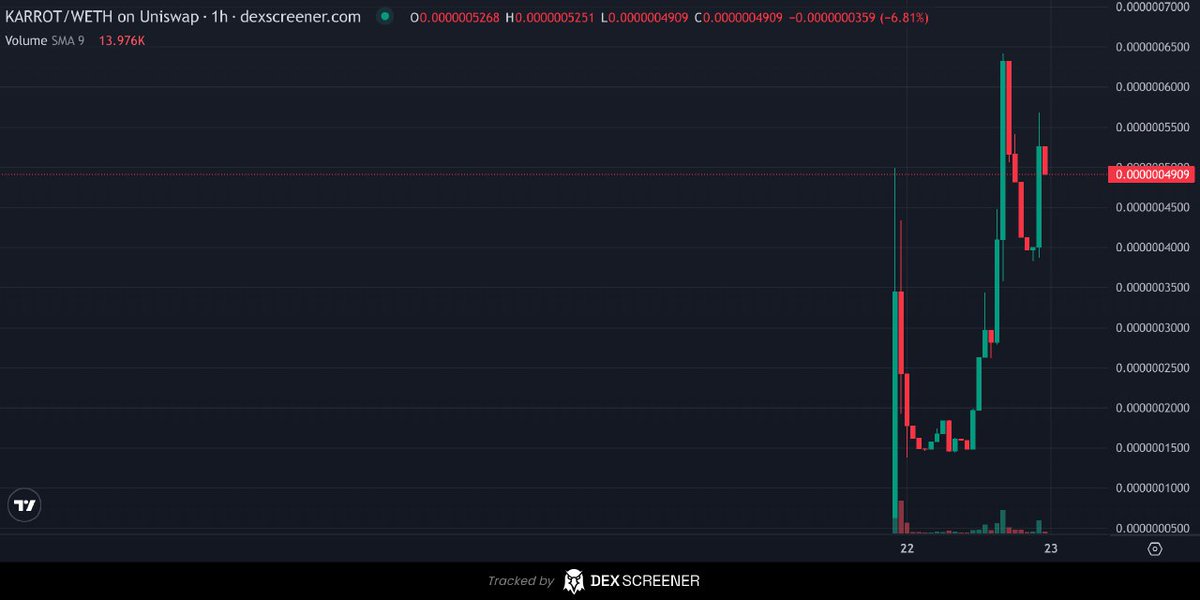1200x600 pixels.
Task: Open chart settings via the gear icon
Action: tap(1153, 548)
